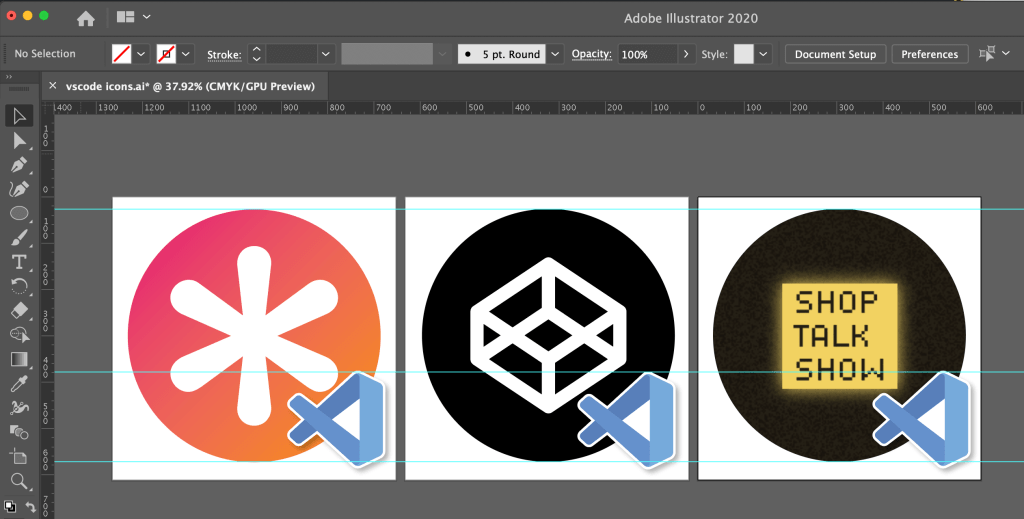Click the Stroke color swatch

coord(167,54)
